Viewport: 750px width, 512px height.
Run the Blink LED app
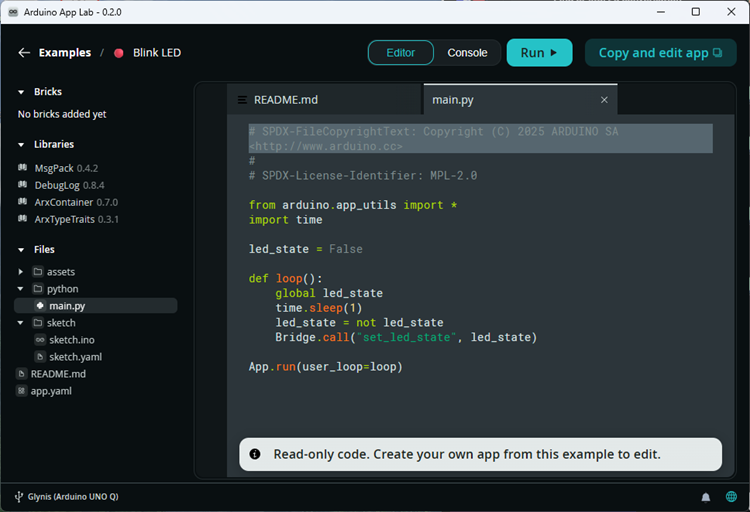pyautogui.click(x=539, y=53)
